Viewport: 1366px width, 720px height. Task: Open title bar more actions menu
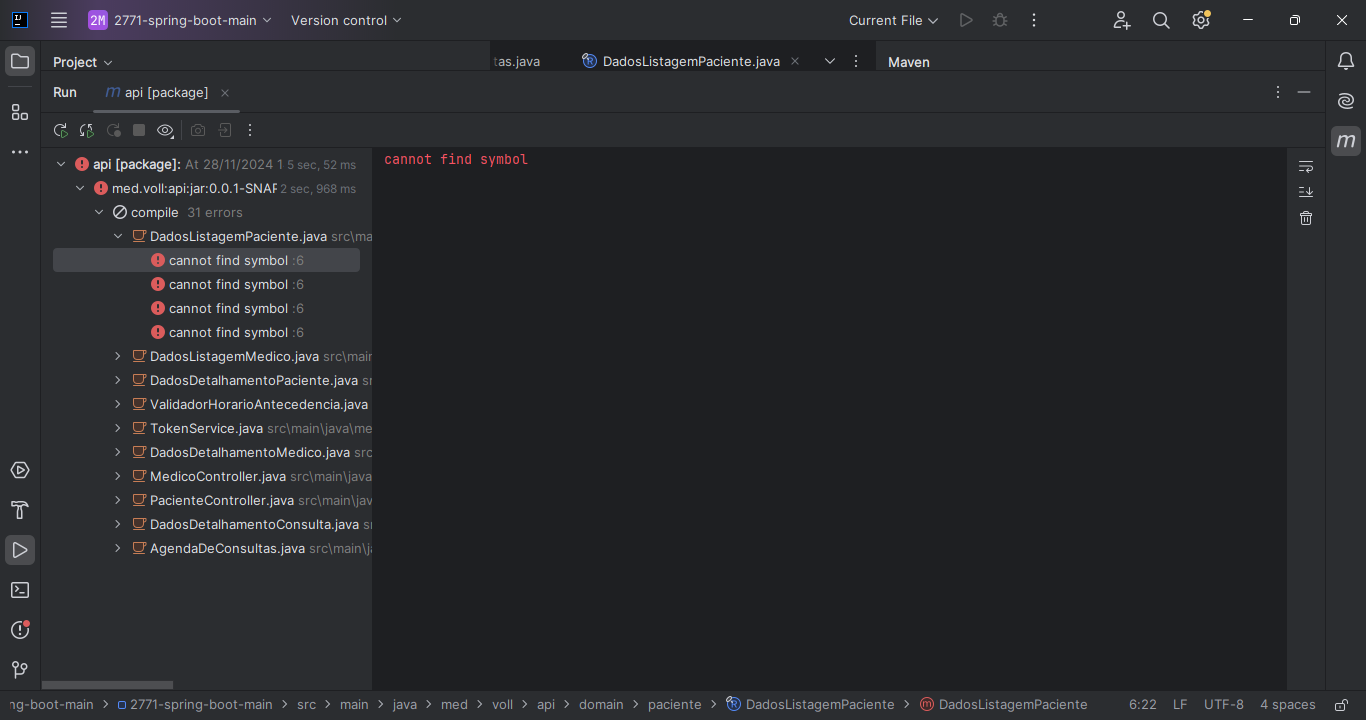tap(1034, 20)
